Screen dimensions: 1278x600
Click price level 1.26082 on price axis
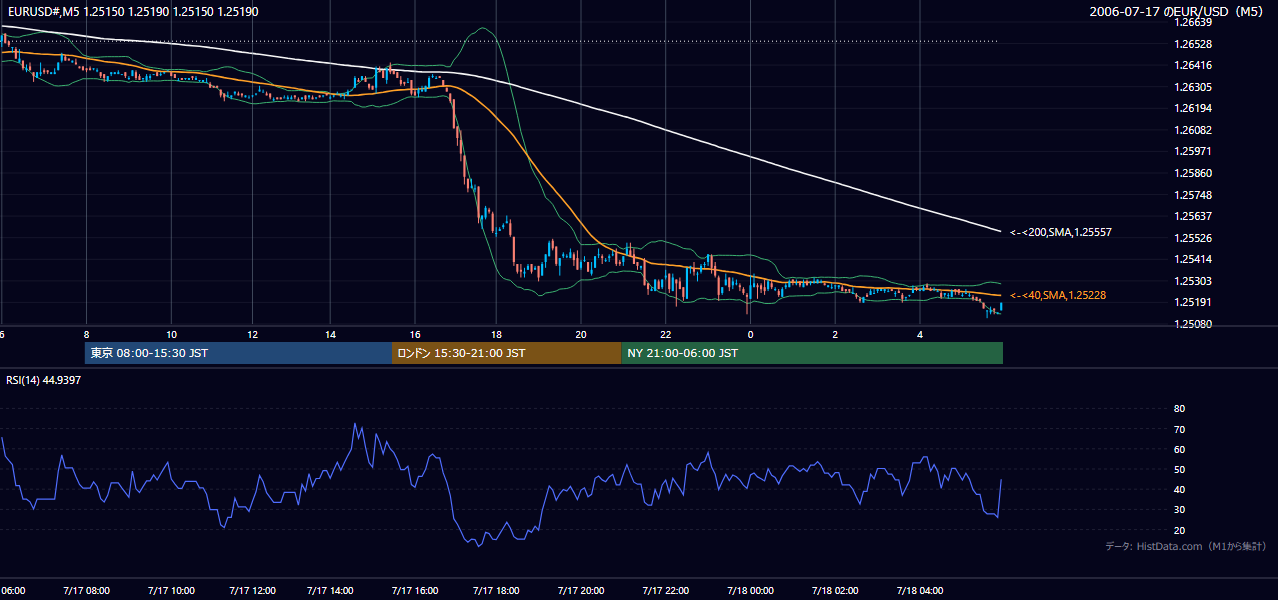[1194, 130]
